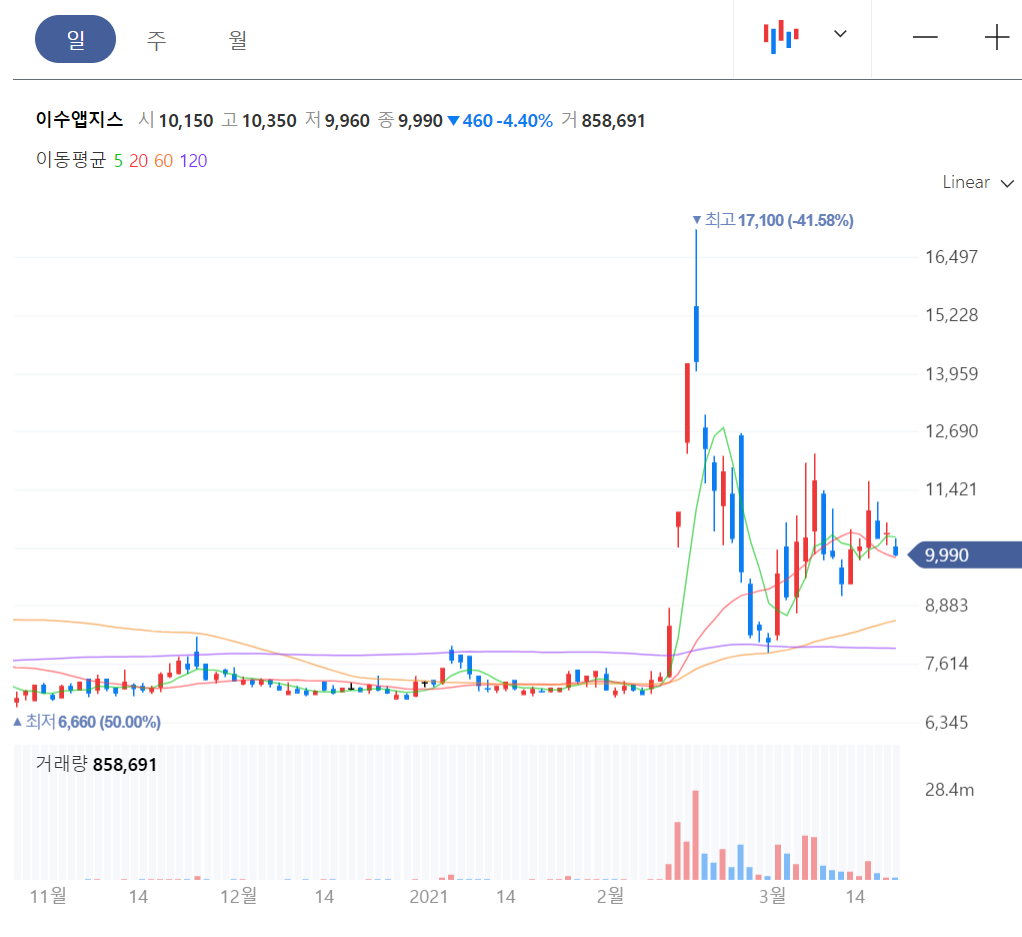Screen dimensions: 1022x937
Task: Click the 12,690 price axis label
Action: coord(952,431)
